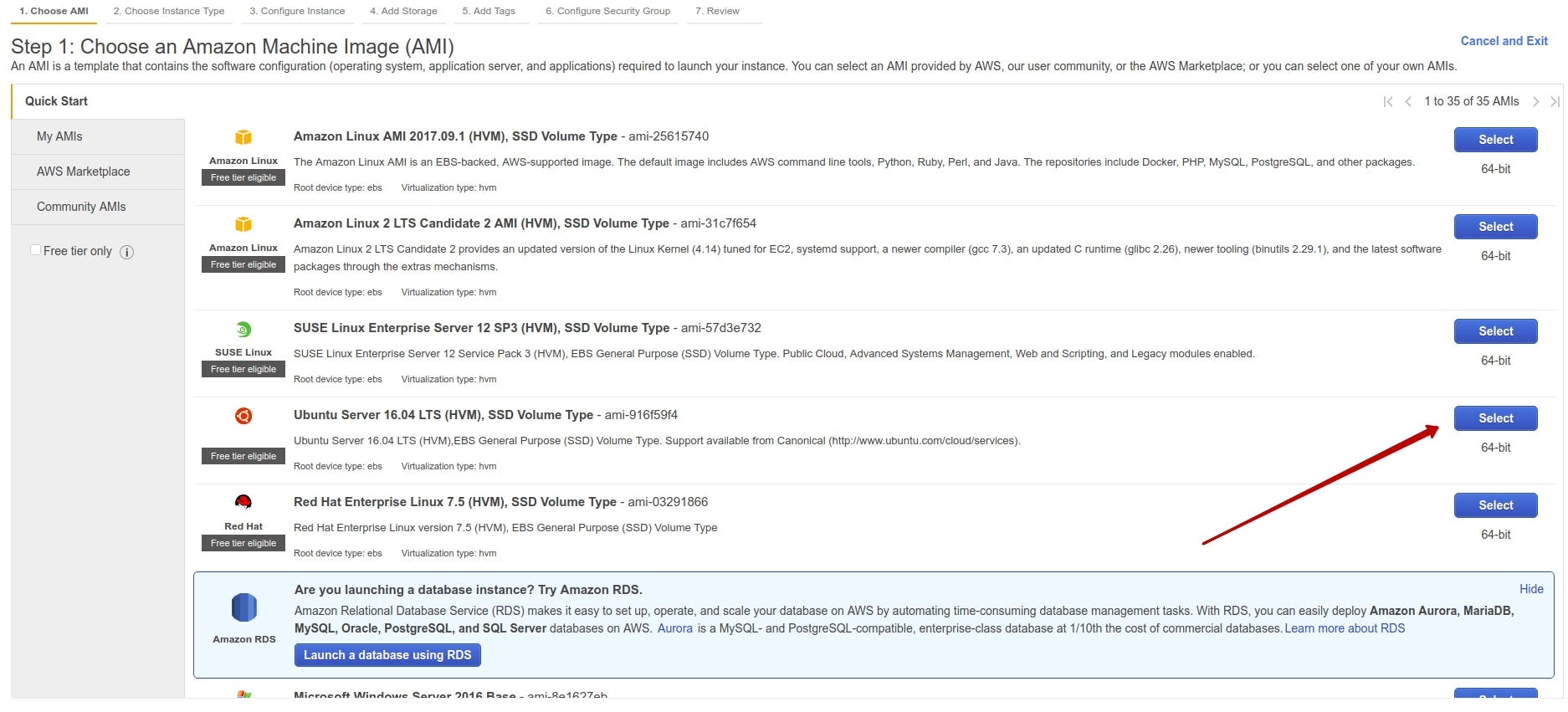The height and width of the screenshot is (712, 1568).
Task: Click the Red Hat logo icon
Action: point(243,502)
